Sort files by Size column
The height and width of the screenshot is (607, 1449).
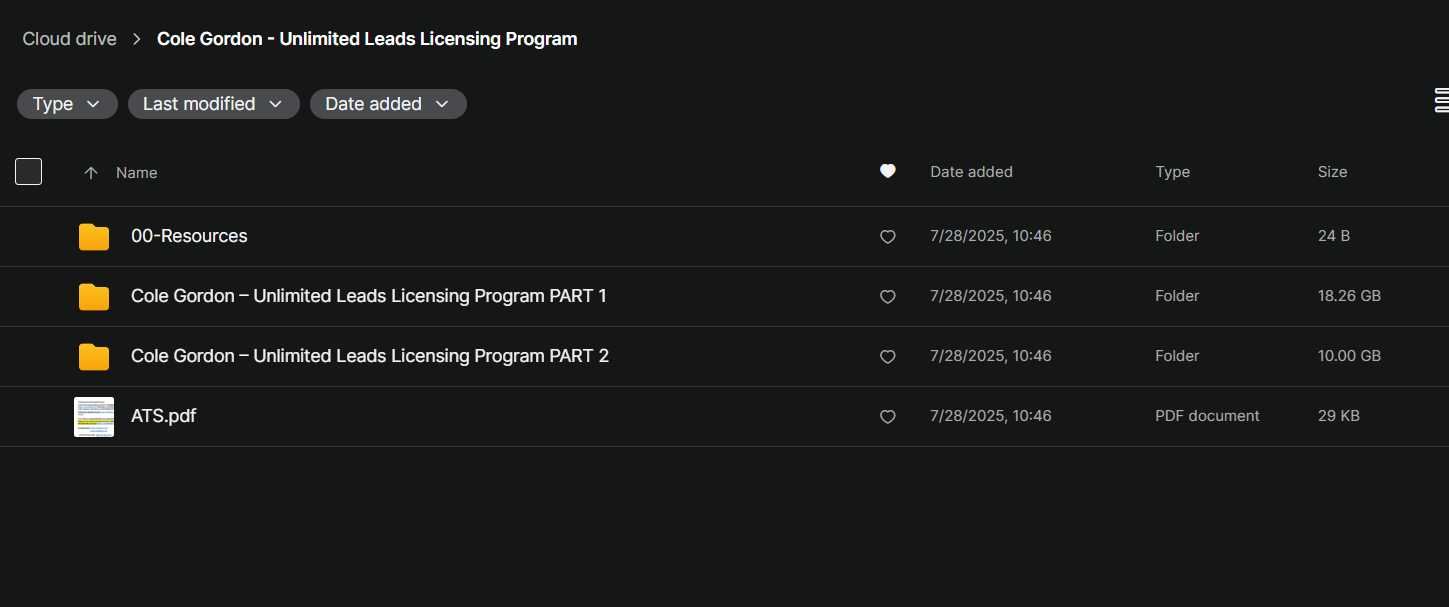pos(1332,172)
